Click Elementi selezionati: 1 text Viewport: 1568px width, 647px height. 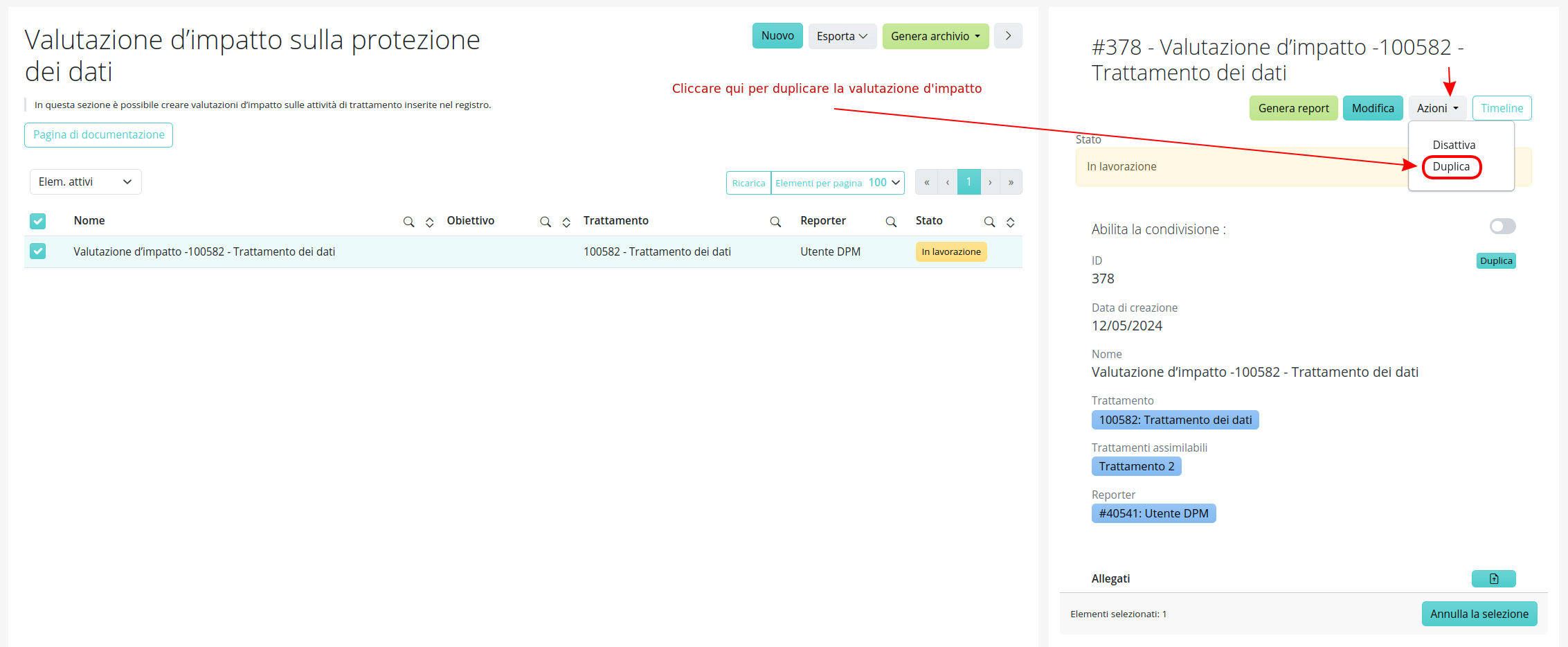point(1118,614)
